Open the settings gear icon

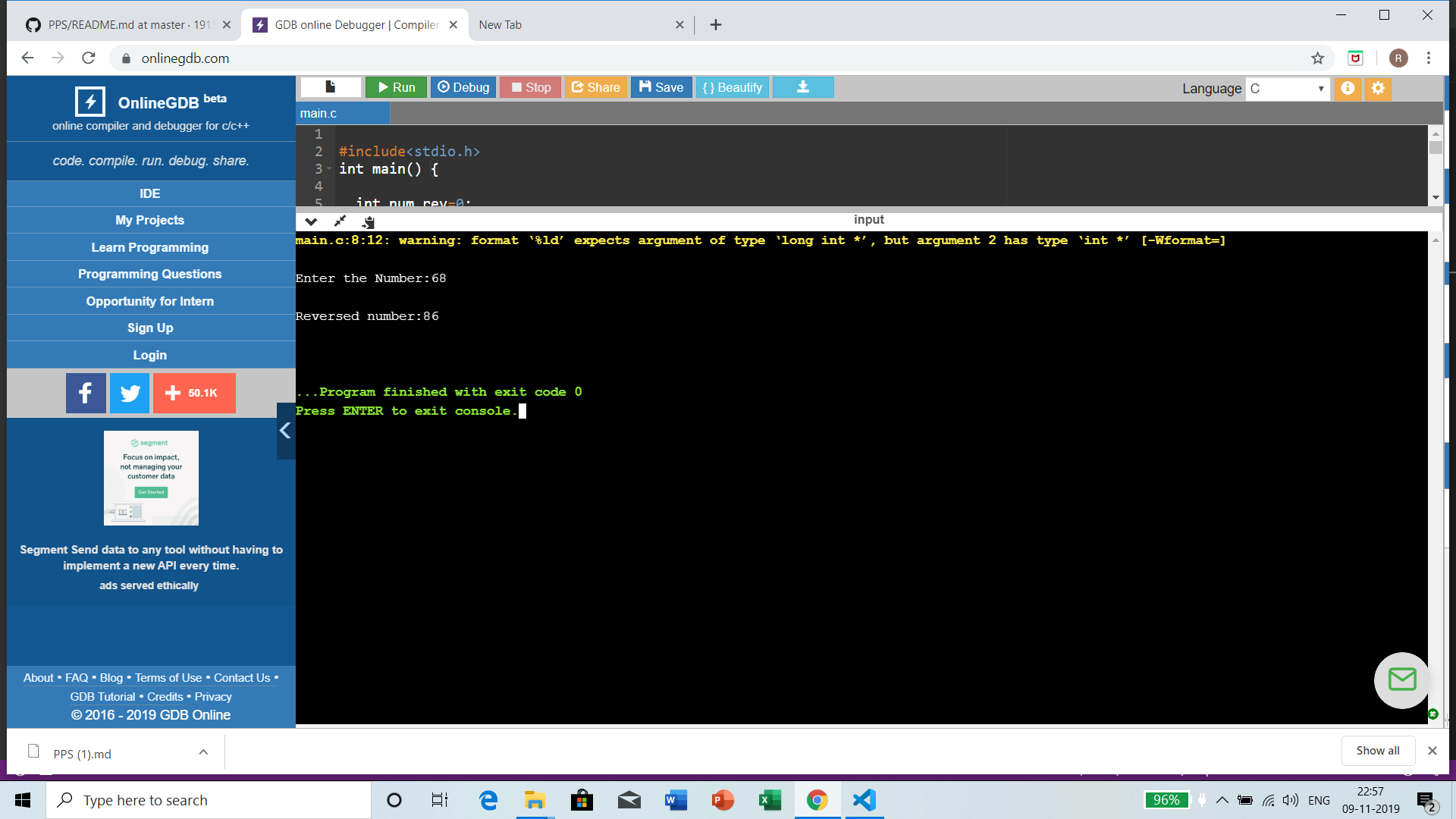1378,88
